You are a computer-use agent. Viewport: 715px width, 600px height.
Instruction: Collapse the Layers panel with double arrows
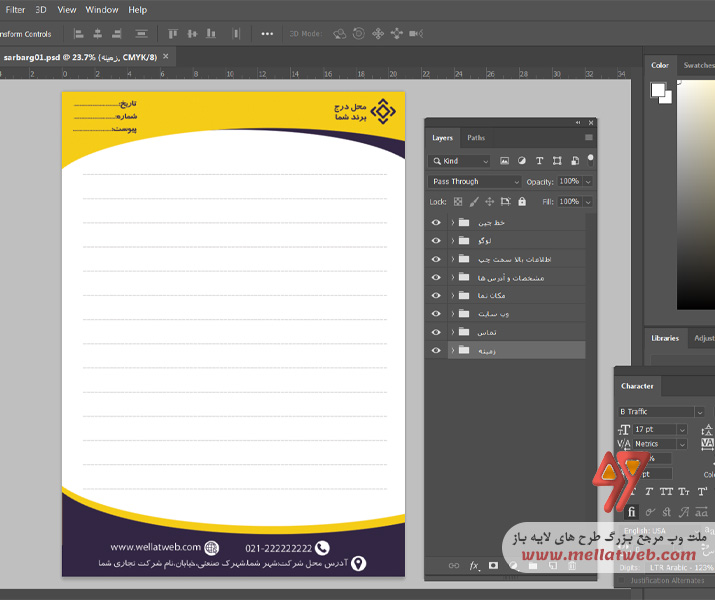coord(578,123)
